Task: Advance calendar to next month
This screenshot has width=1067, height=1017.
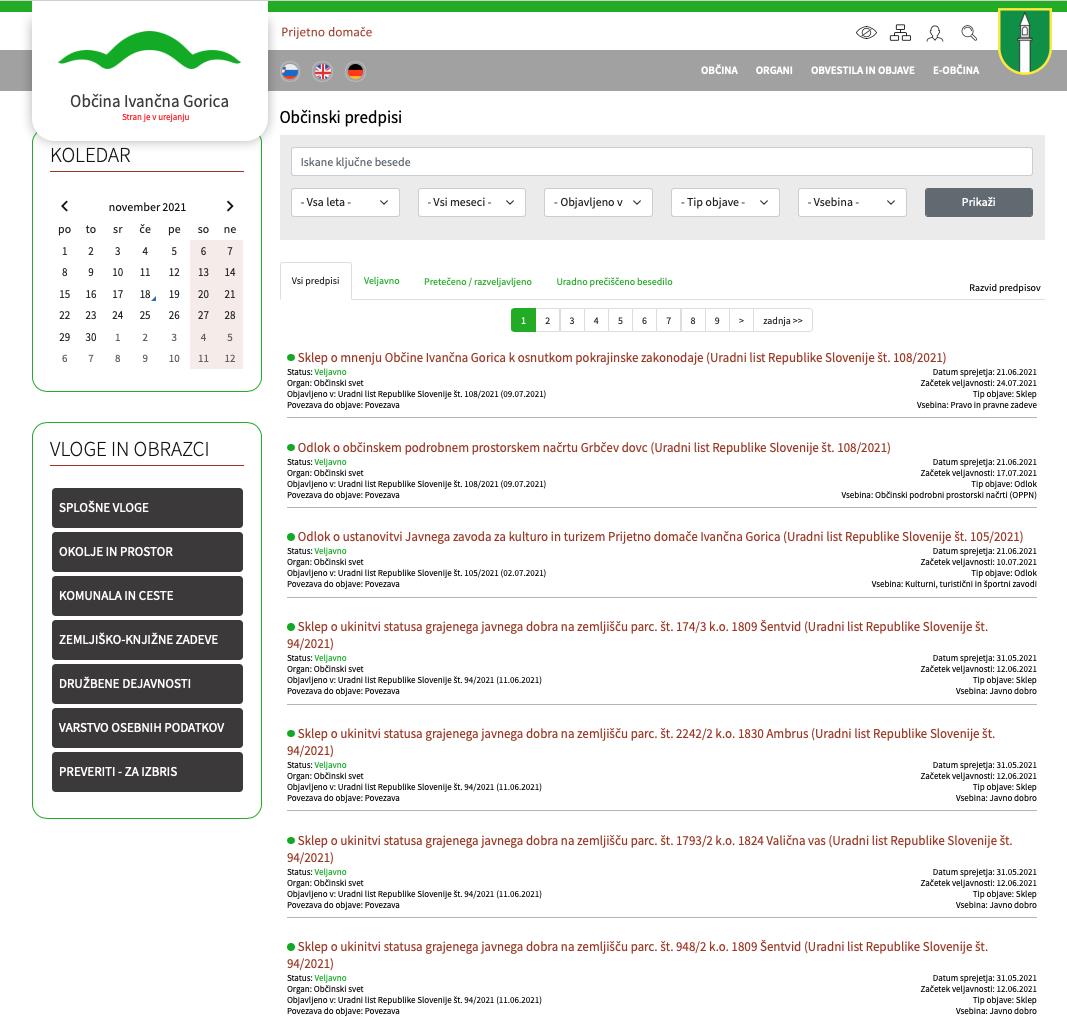Action: [229, 206]
